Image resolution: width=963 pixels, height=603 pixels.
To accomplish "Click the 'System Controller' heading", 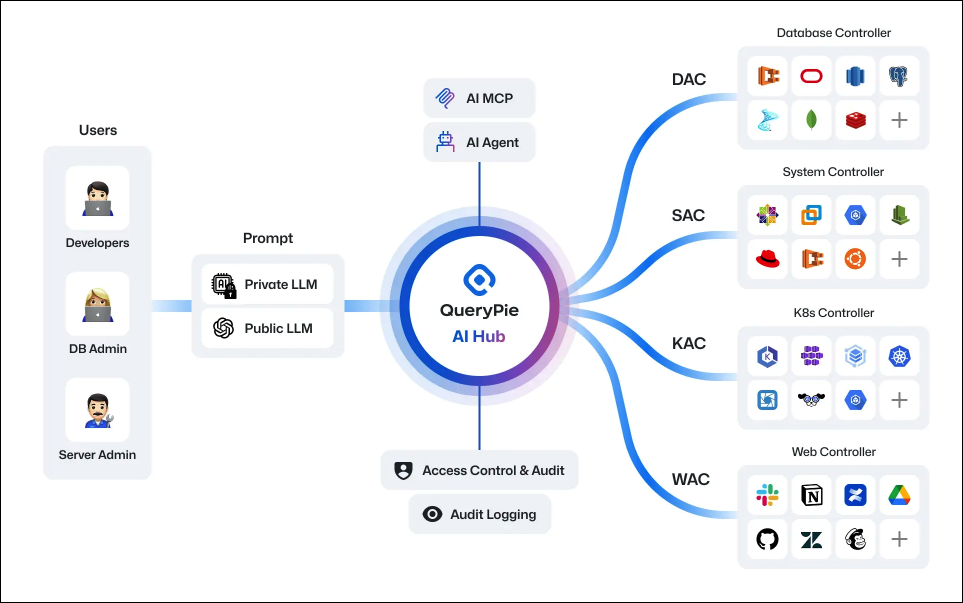I will [833, 172].
